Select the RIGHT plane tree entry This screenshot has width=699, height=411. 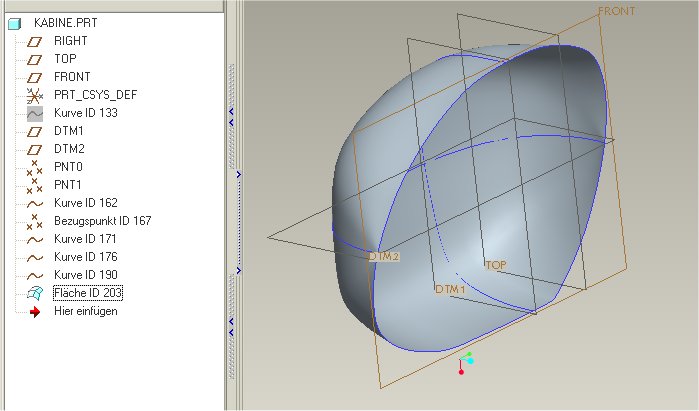pos(70,41)
